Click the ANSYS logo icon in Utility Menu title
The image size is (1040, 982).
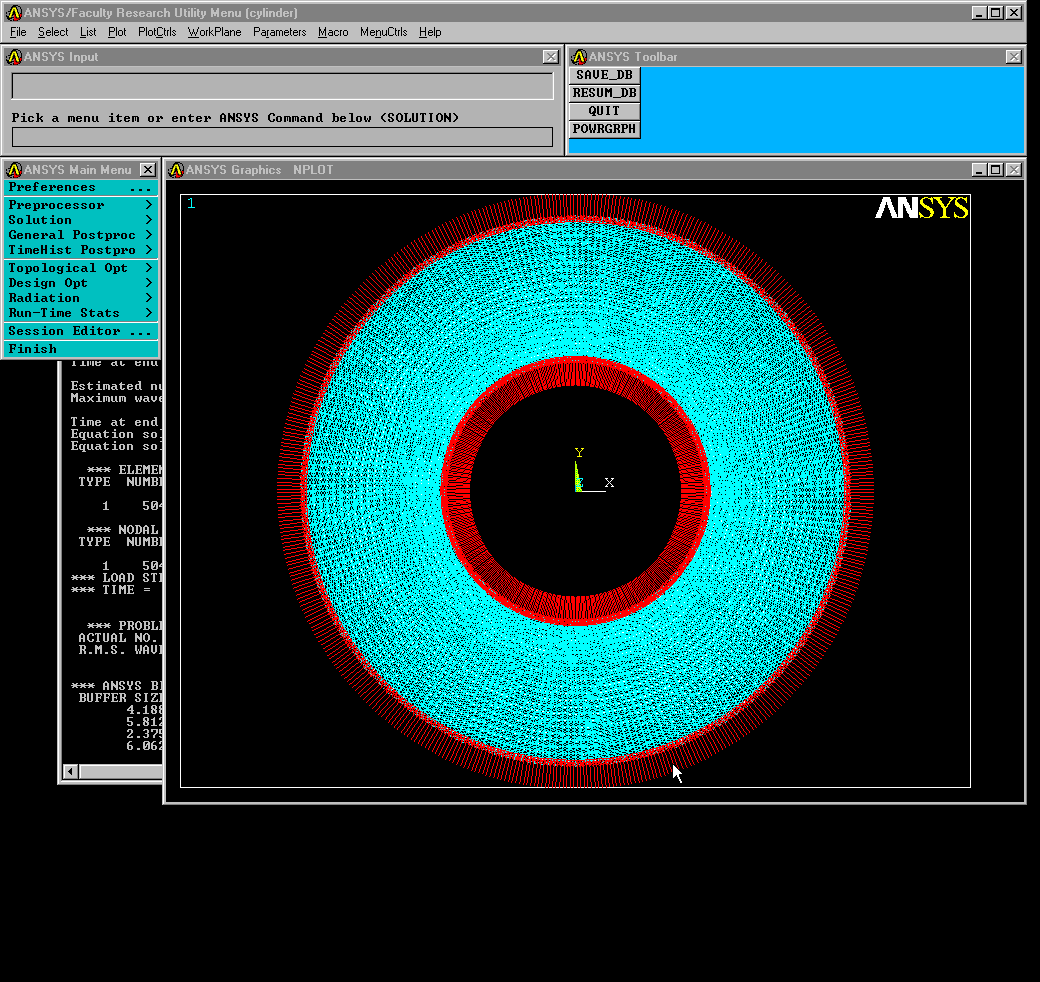coord(13,13)
